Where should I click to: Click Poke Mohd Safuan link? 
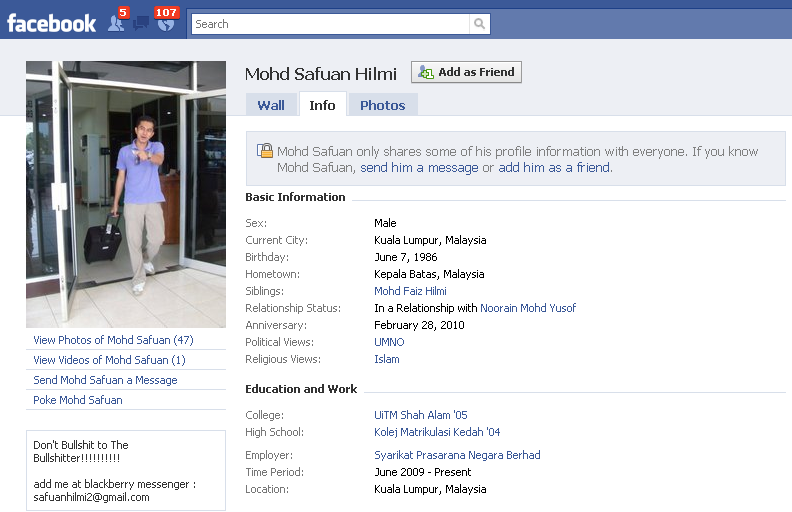[x=78, y=400]
